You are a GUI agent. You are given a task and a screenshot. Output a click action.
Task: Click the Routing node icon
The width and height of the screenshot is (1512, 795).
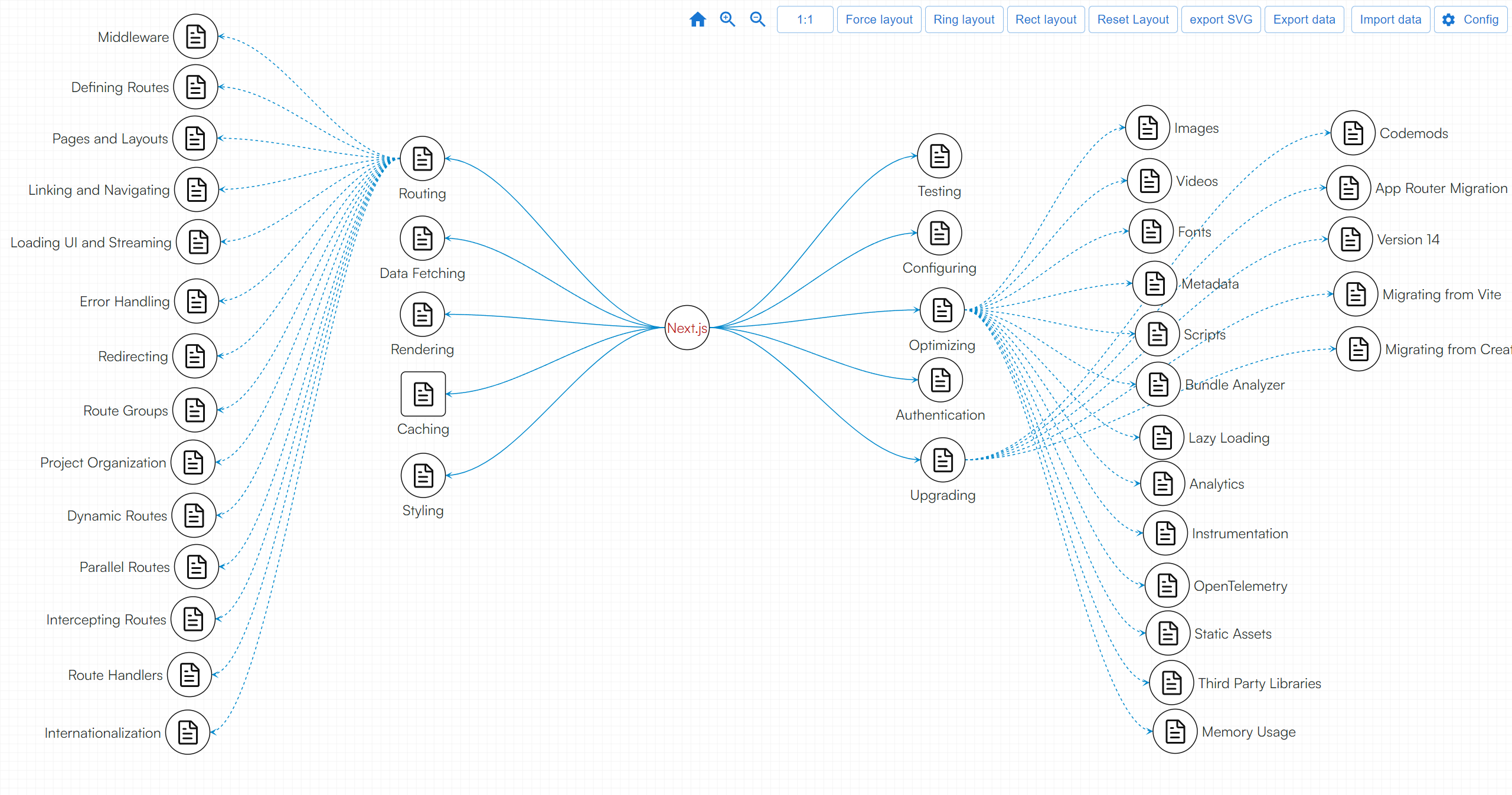pos(422,158)
